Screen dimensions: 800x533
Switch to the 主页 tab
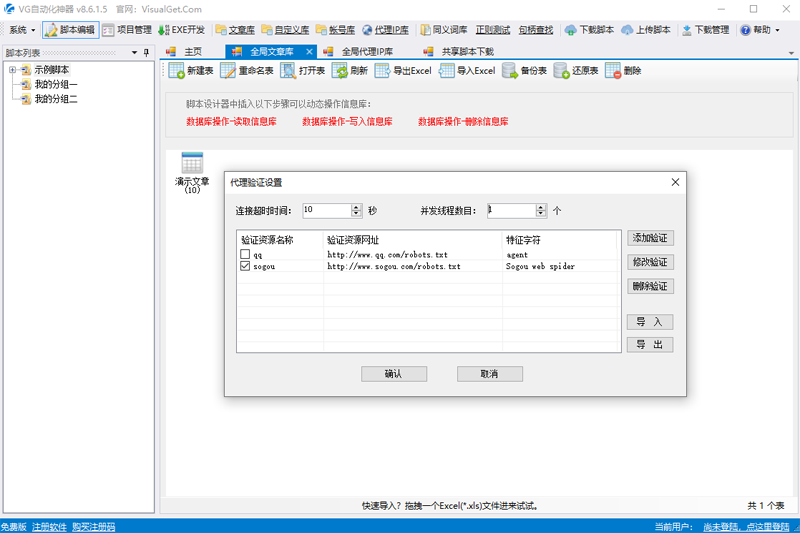[192, 51]
